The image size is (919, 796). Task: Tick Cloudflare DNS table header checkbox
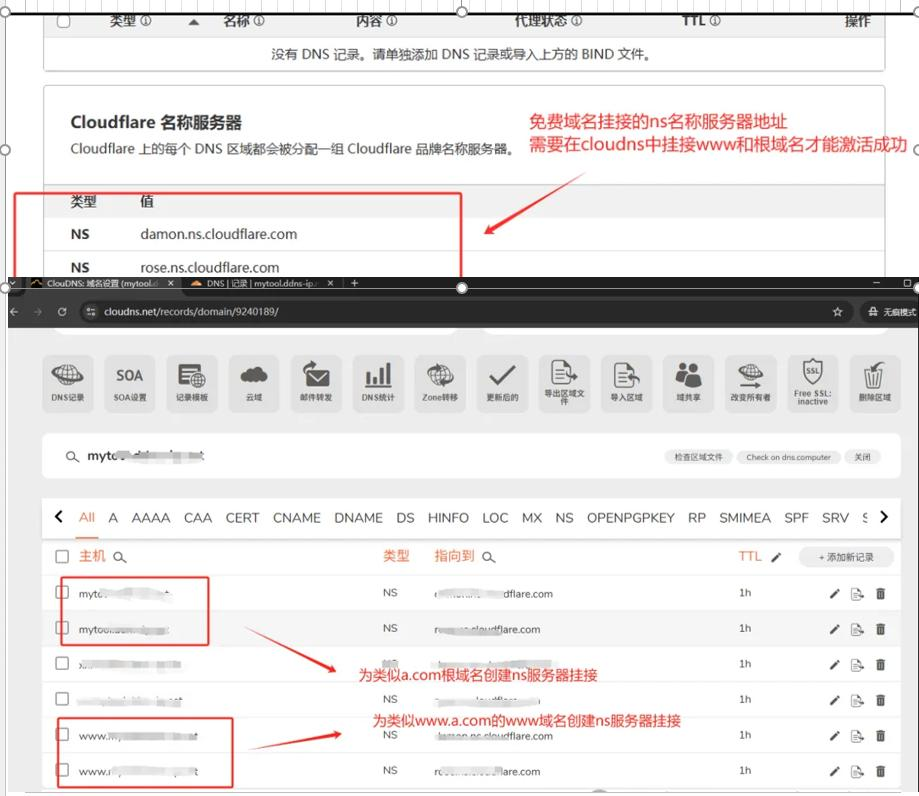[x=64, y=22]
